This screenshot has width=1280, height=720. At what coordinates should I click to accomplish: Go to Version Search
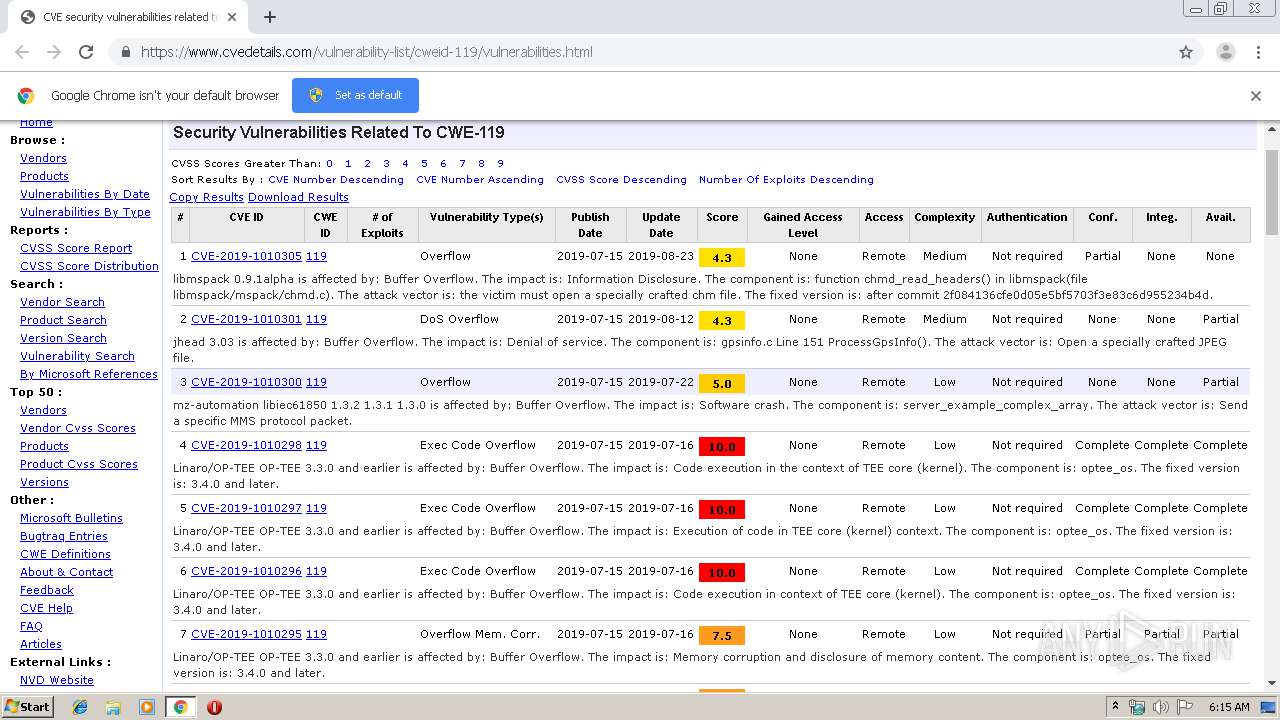click(63, 338)
